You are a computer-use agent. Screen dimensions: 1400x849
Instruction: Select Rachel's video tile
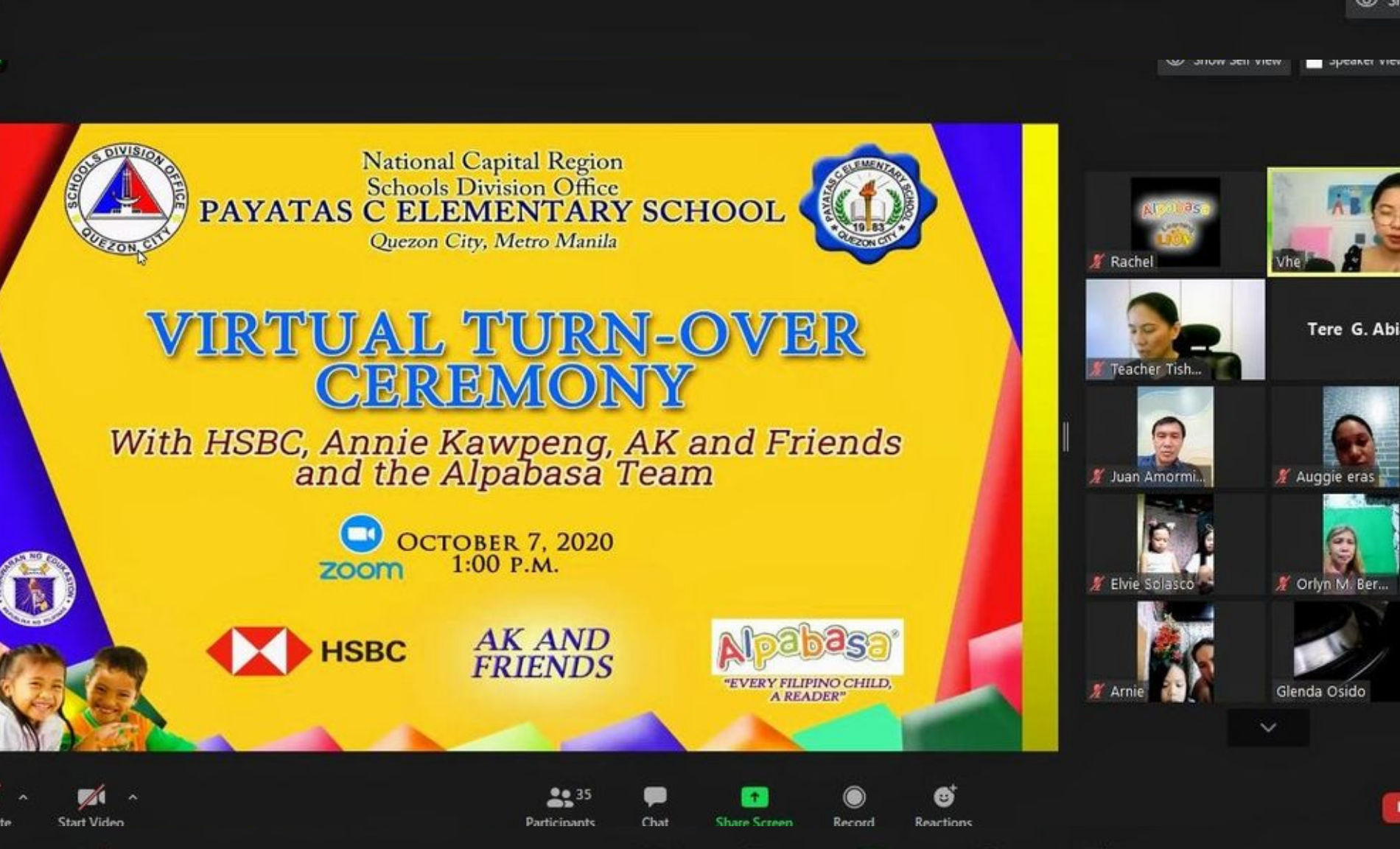(x=1175, y=222)
